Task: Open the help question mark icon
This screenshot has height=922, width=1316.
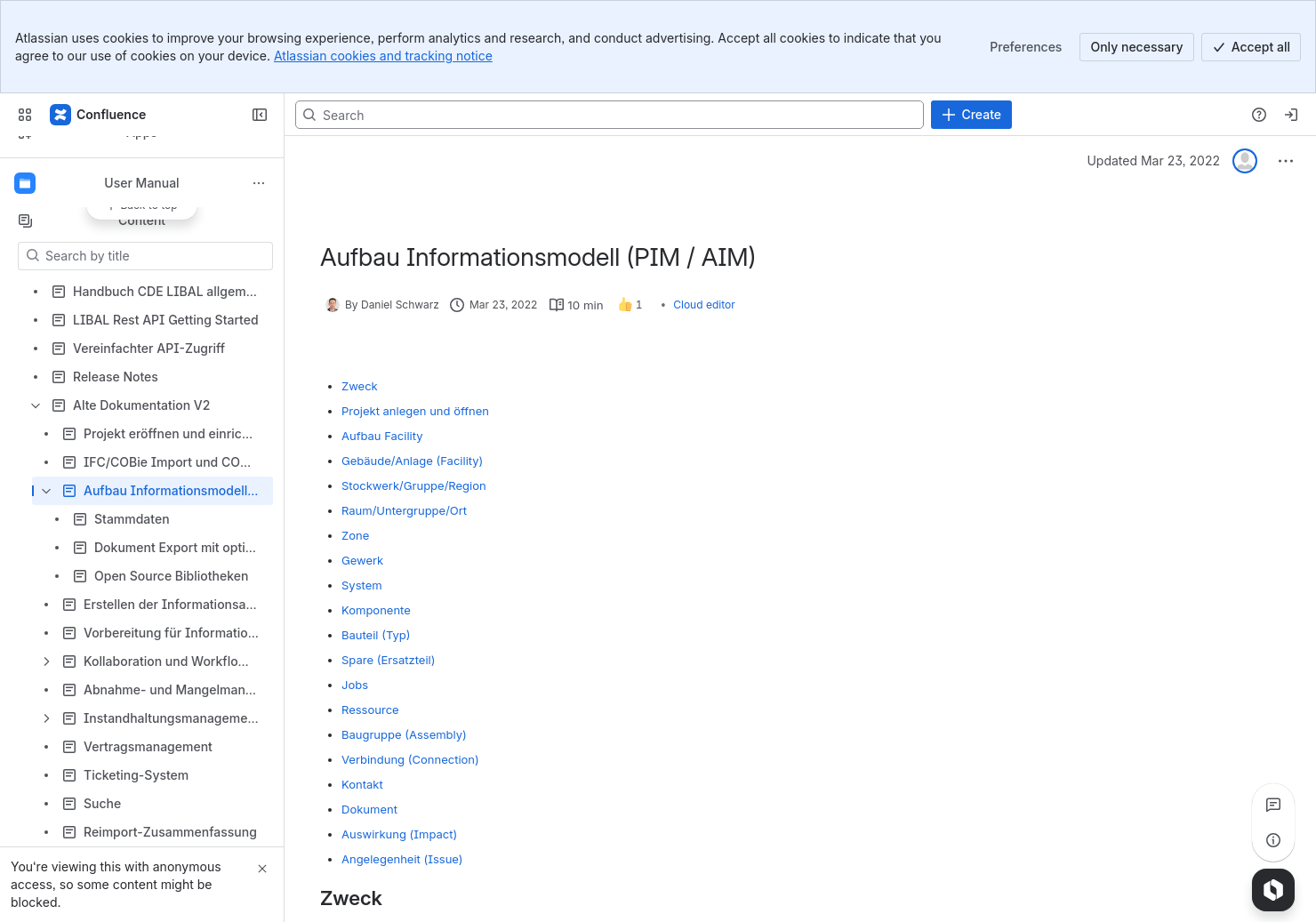Action: pos(1259,115)
